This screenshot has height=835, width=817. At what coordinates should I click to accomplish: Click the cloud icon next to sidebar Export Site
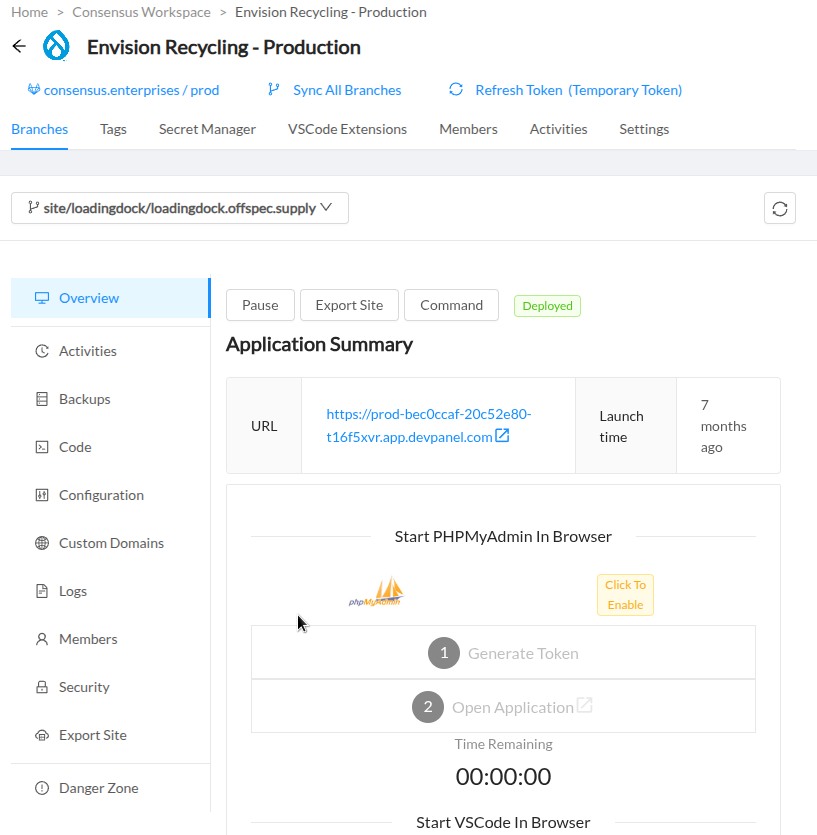(x=42, y=735)
